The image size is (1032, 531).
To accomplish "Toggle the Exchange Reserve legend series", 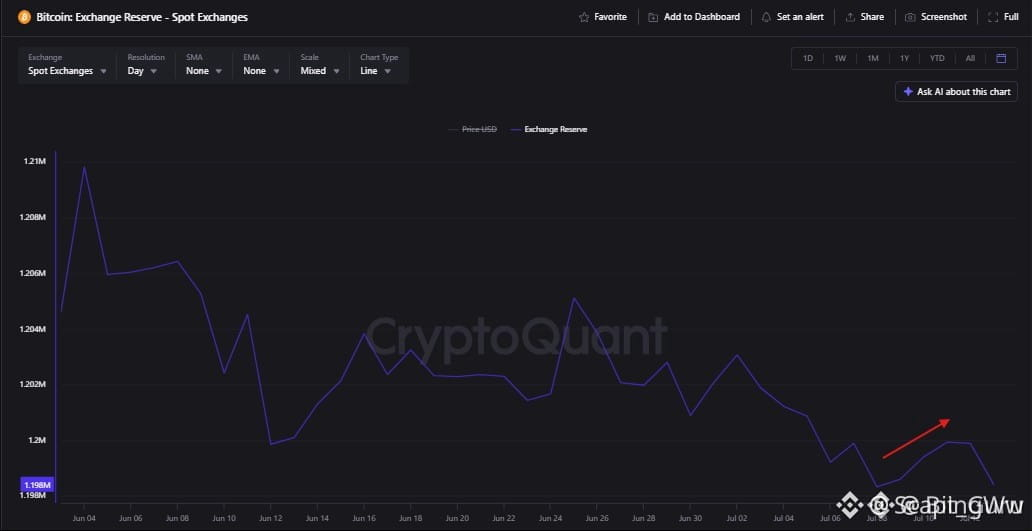I will (549, 130).
